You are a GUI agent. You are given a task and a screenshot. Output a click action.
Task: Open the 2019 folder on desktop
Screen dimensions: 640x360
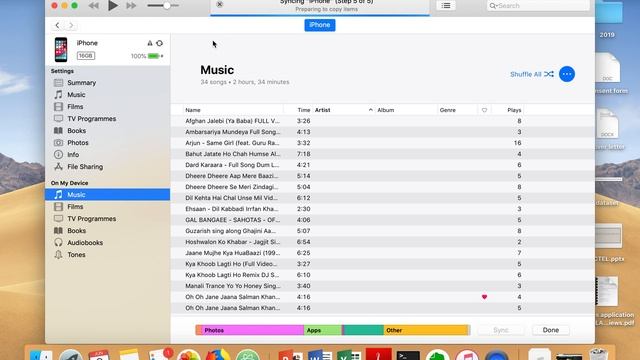(608, 18)
